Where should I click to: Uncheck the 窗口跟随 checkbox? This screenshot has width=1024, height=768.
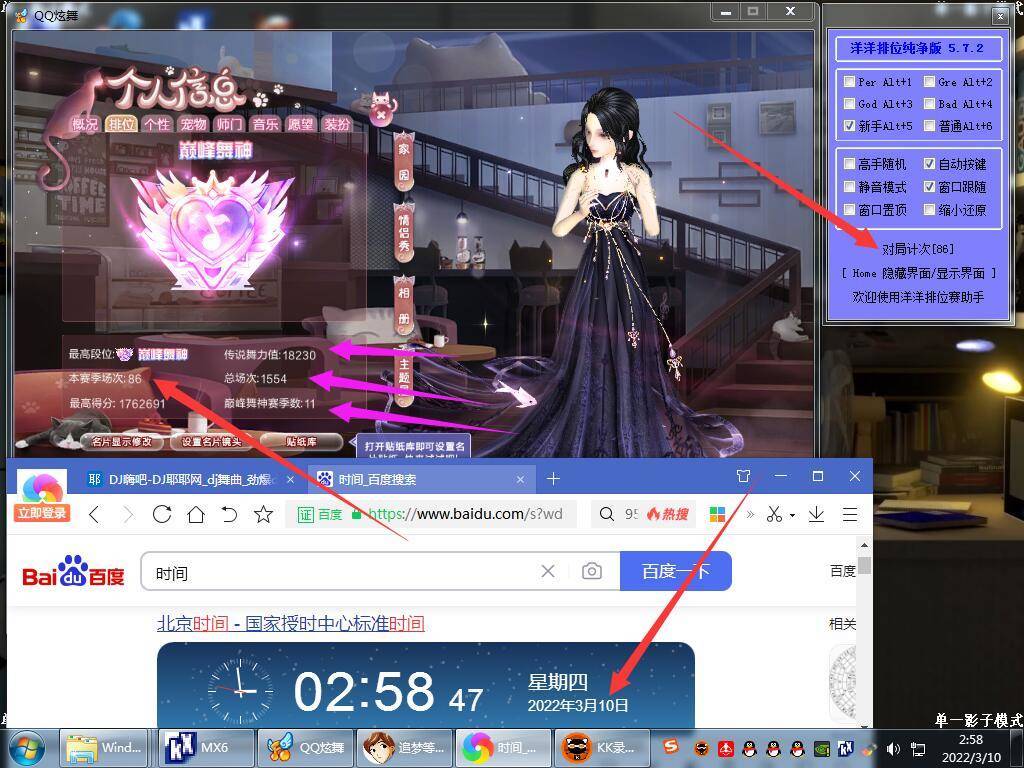click(929, 187)
